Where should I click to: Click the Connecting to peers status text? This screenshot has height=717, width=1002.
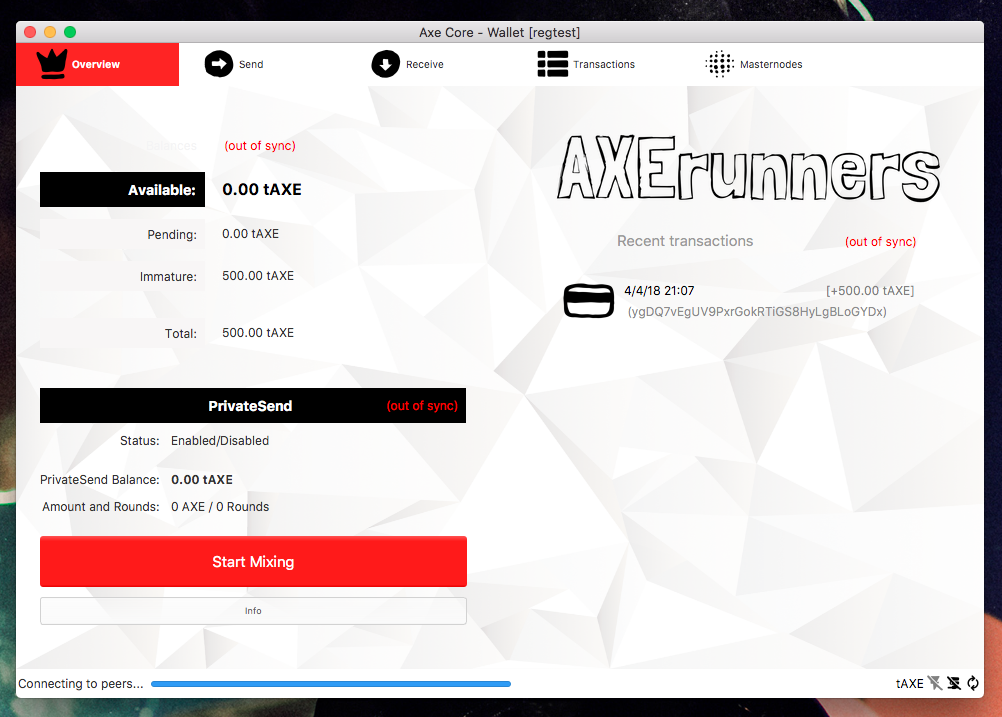tap(81, 684)
